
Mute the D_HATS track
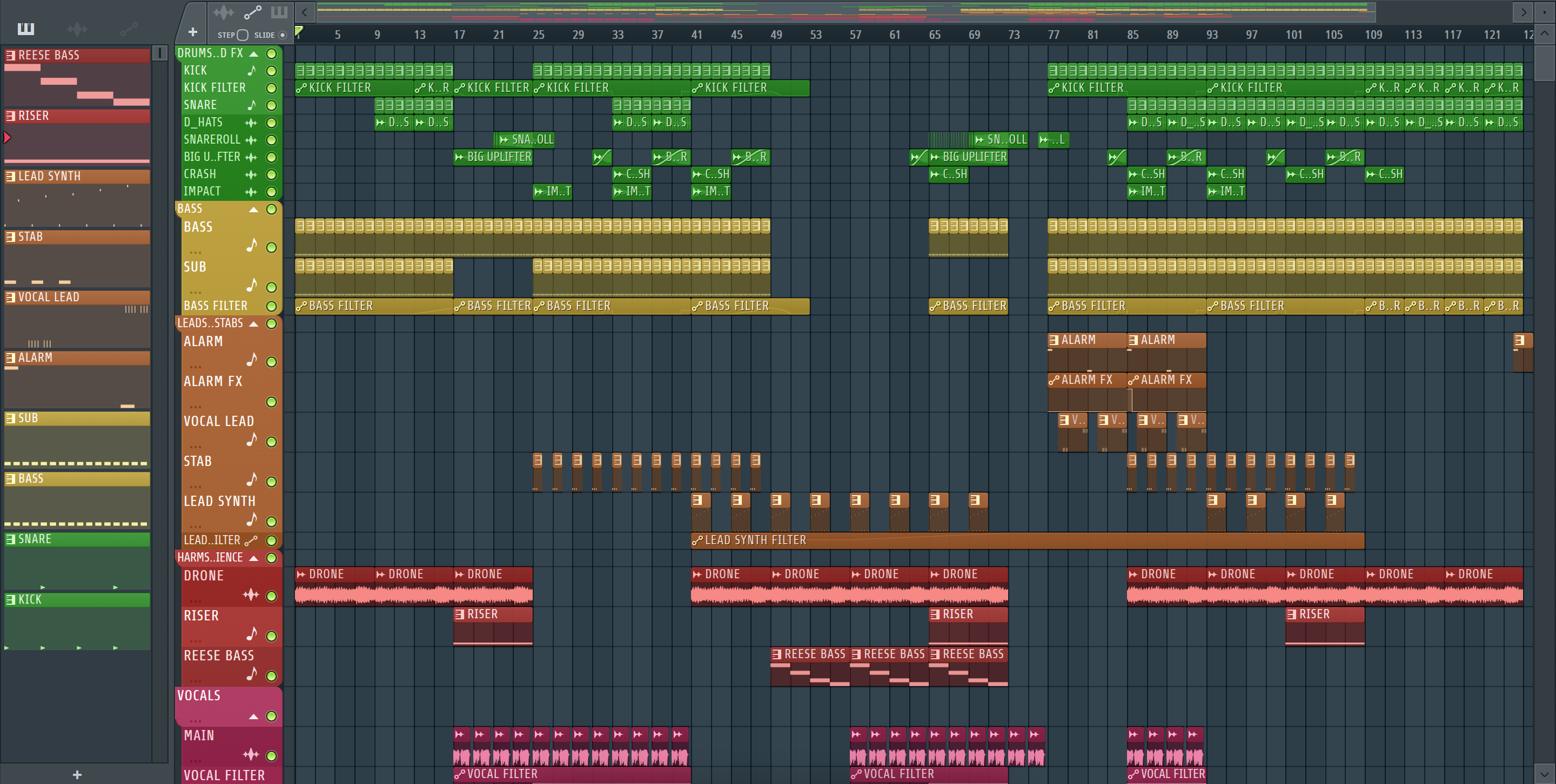pyautogui.click(x=272, y=123)
